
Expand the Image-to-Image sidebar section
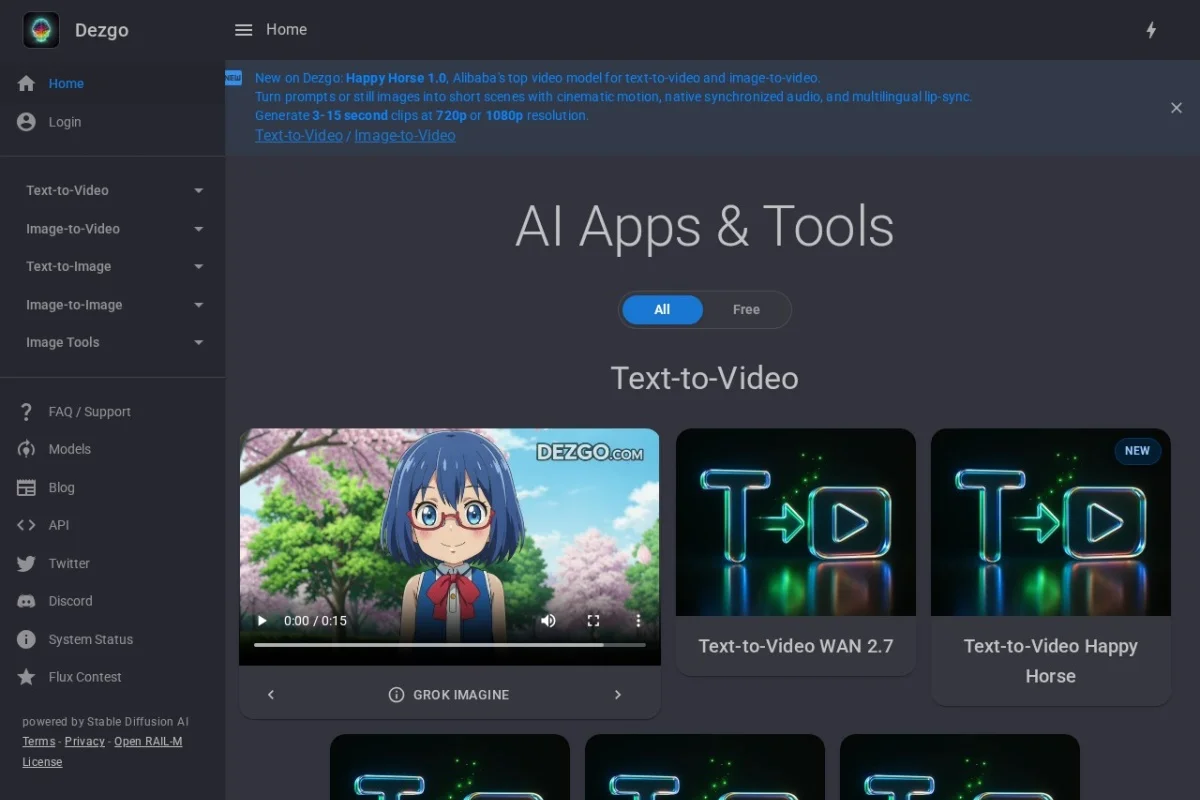pos(113,305)
